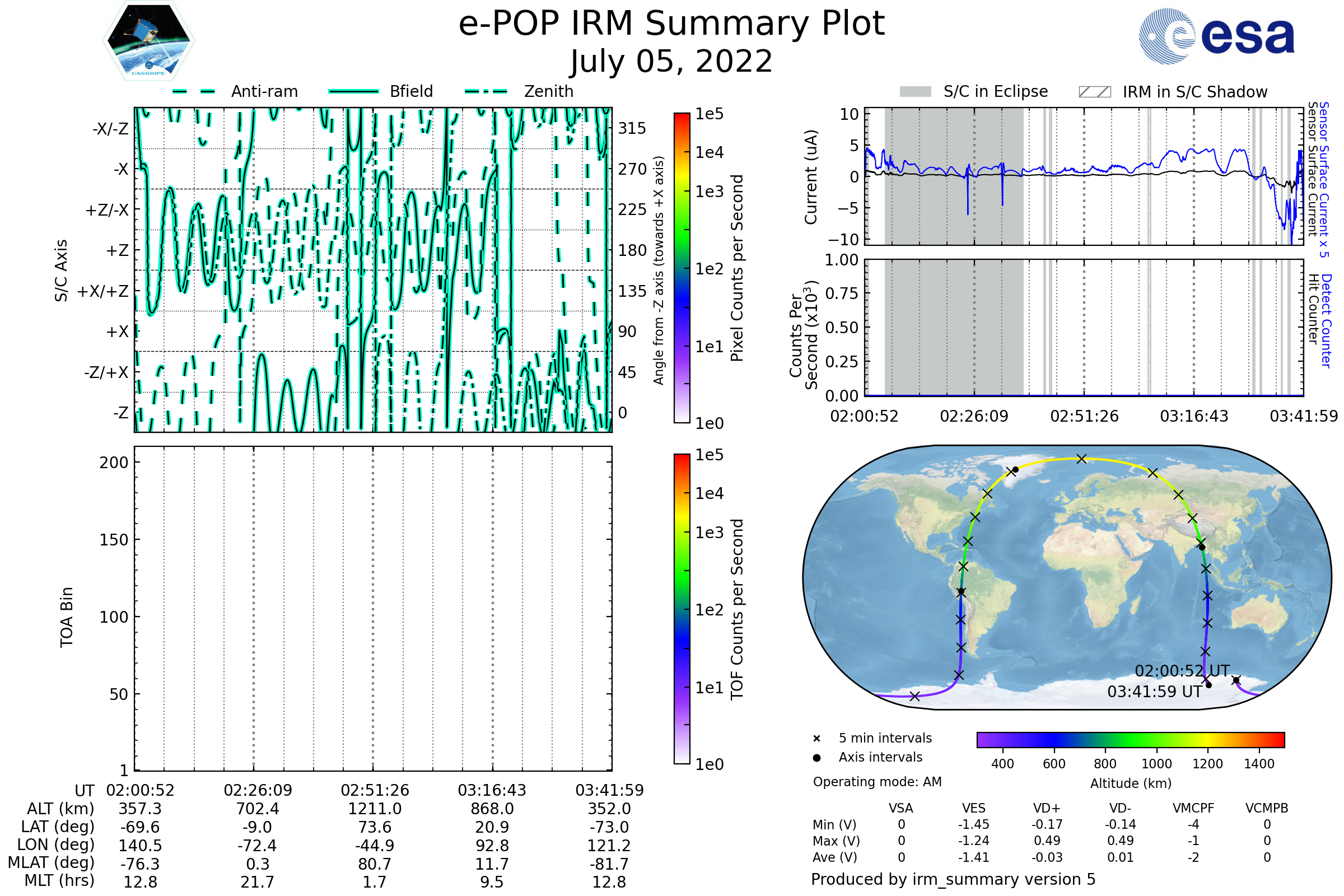Screen dimensions: 1344x896
Task: Click the MLT (hrs) row label
Action: coord(59,880)
